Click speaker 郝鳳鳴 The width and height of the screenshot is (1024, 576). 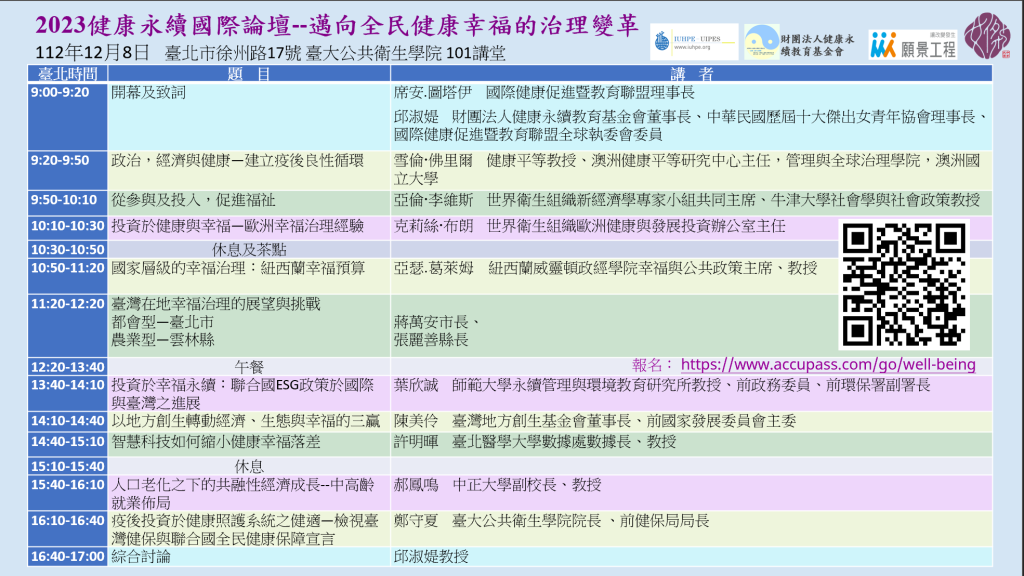[416, 485]
